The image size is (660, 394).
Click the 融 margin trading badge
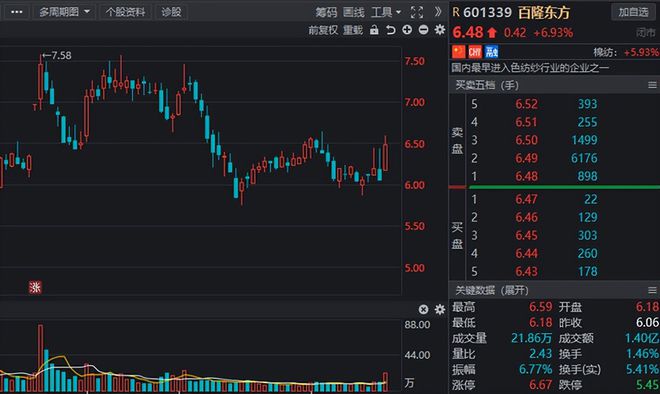(491, 52)
